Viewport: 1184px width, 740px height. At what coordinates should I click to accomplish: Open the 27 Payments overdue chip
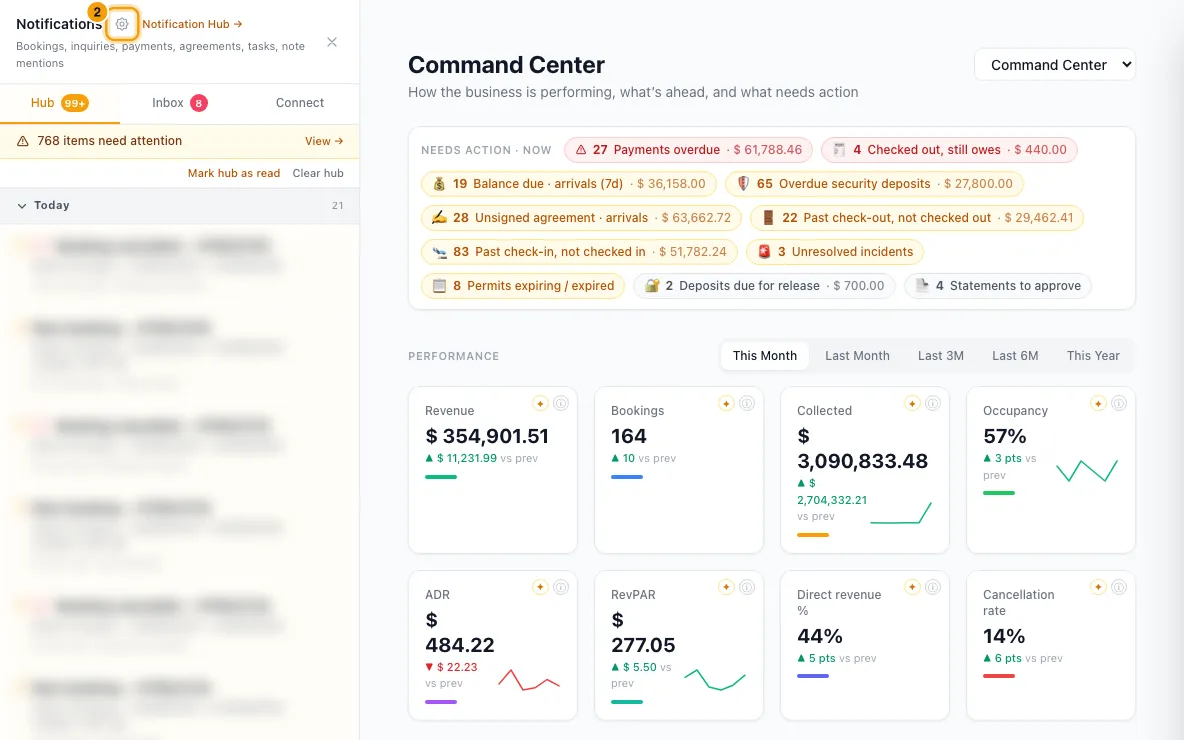tap(688, 150)
